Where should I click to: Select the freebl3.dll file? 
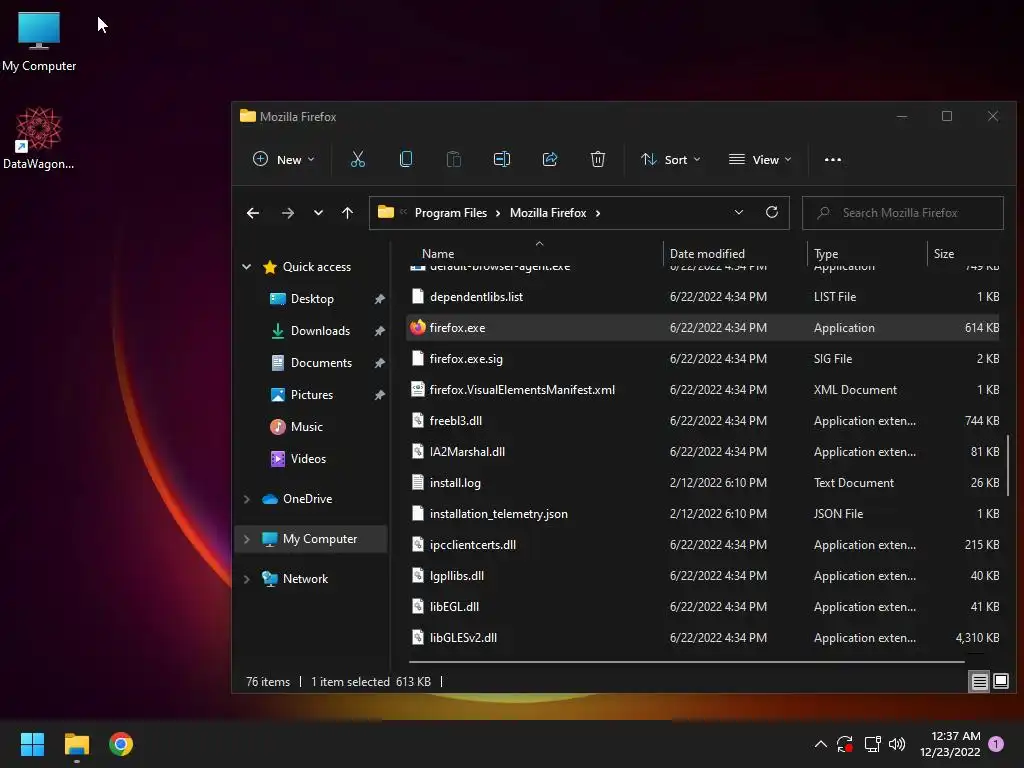click(x=703, y=421)
